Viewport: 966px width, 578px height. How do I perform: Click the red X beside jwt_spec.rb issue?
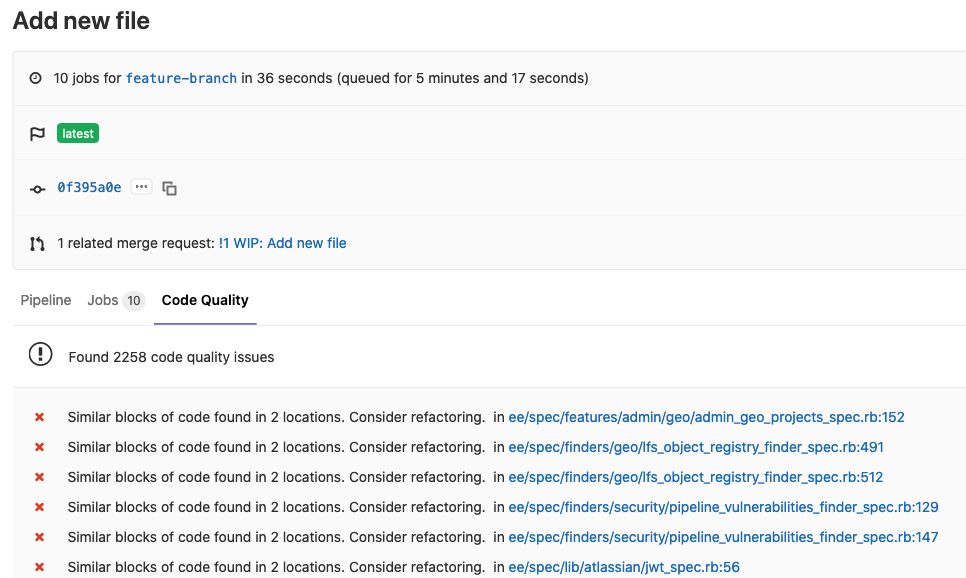(39, 567)
